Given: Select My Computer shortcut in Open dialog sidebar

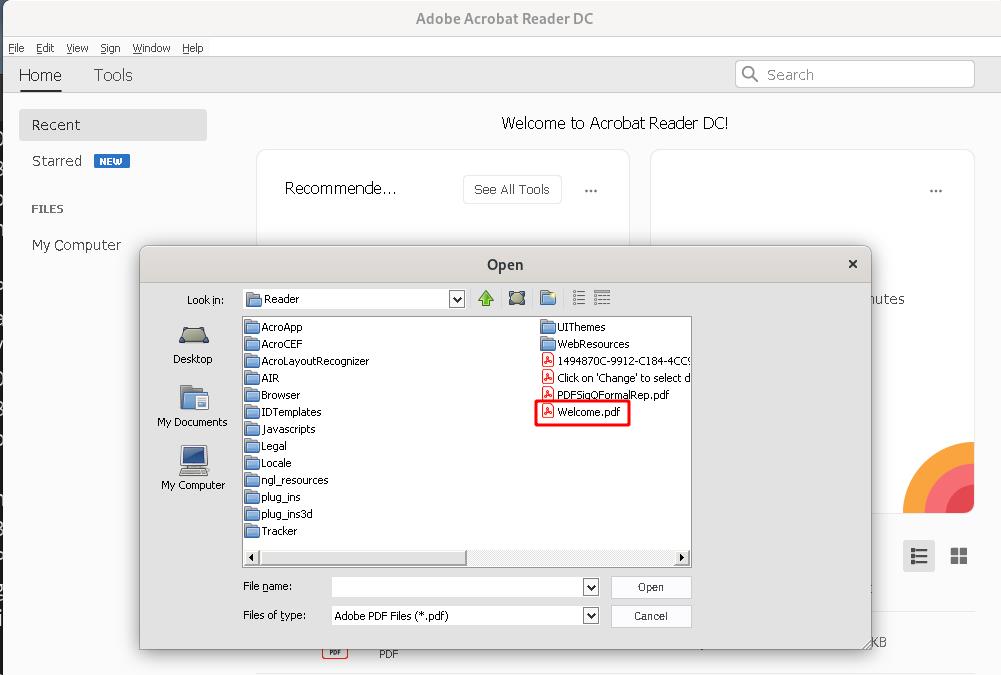Looking at the screenshot, I should [193, 468].
